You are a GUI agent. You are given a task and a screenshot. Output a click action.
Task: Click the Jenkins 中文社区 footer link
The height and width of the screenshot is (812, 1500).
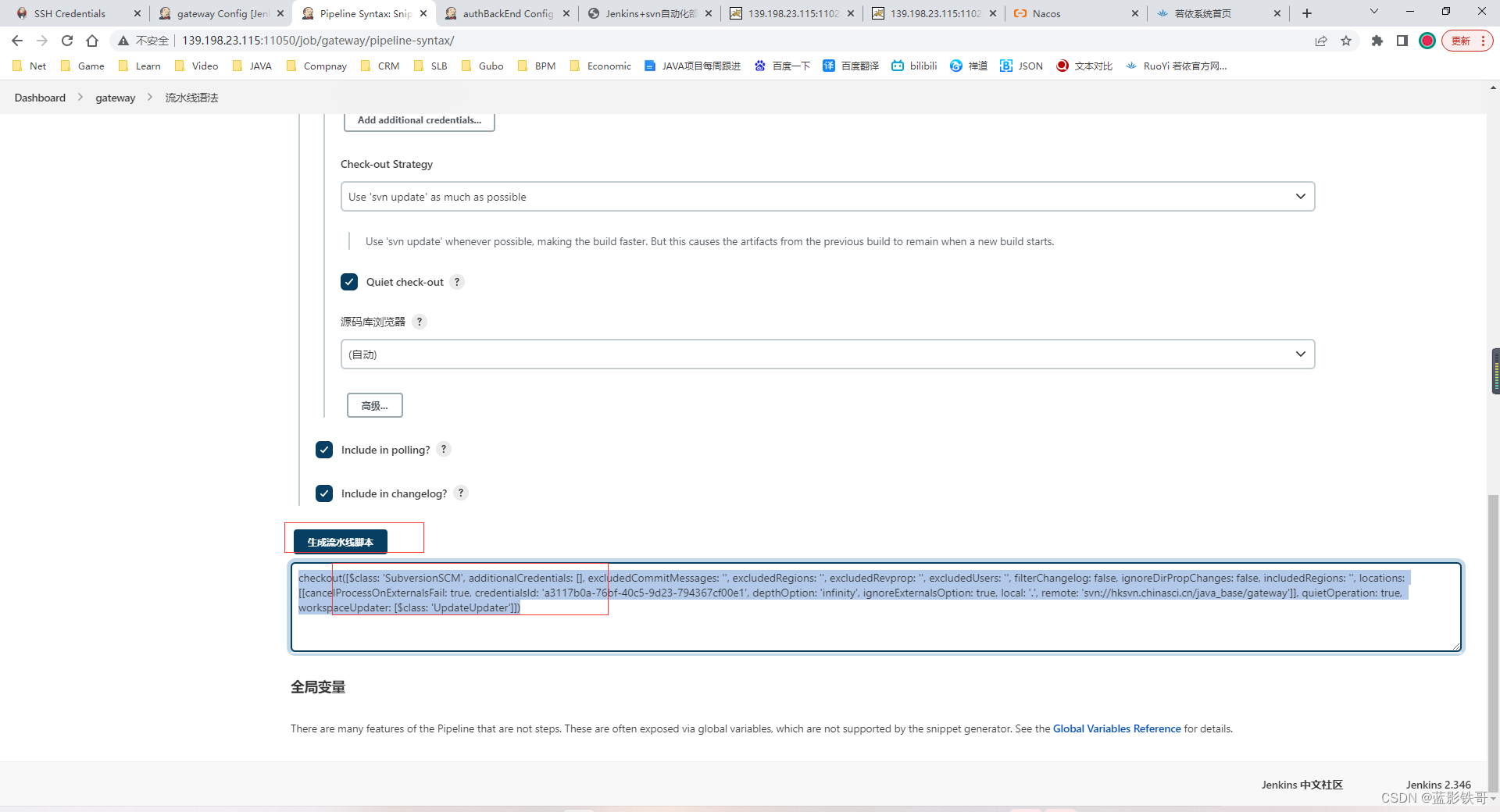(1302, 785)
